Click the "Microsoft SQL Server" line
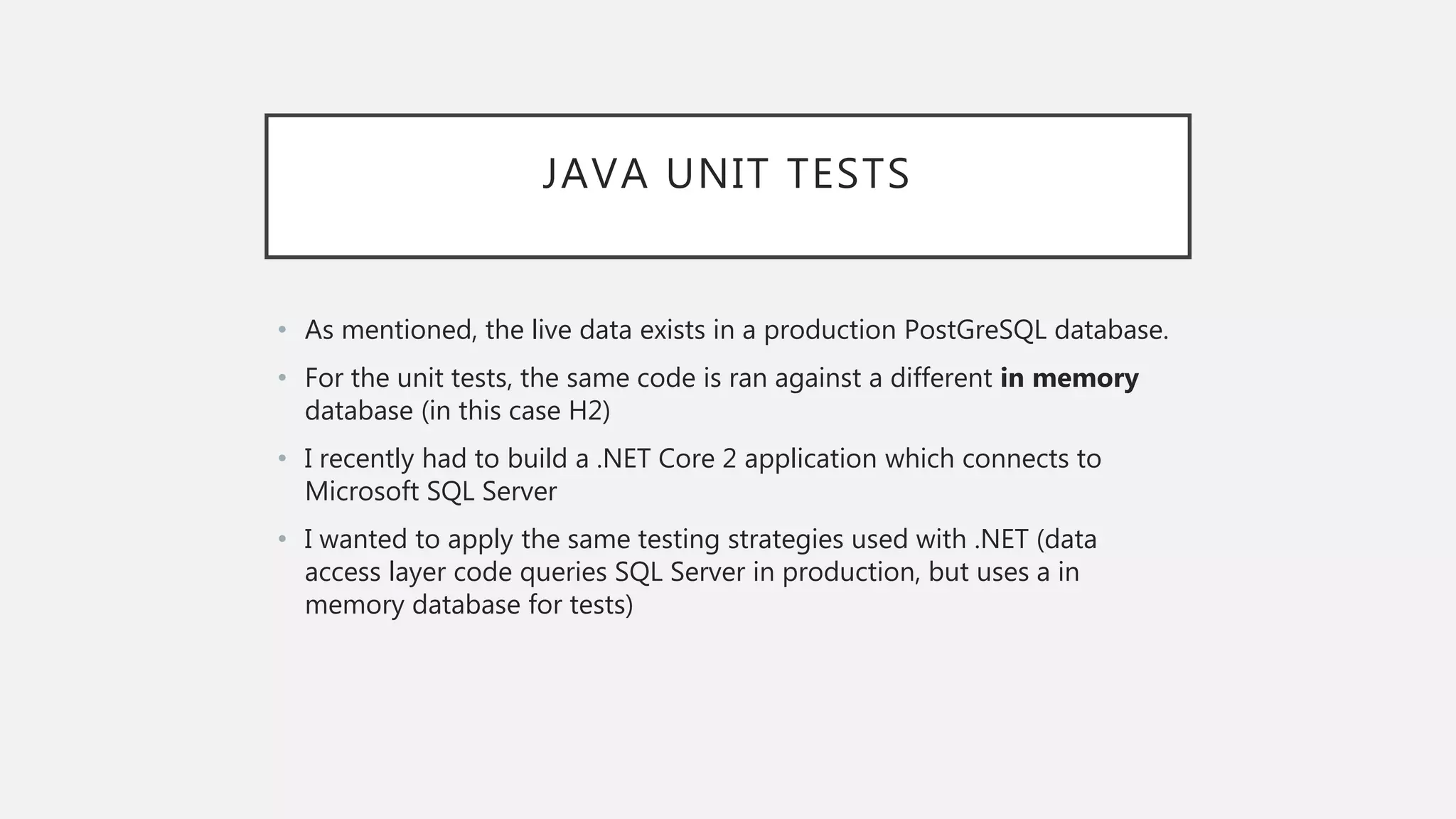The width and height of the screenshot is (1456, 819). click(x=430, y=491)
